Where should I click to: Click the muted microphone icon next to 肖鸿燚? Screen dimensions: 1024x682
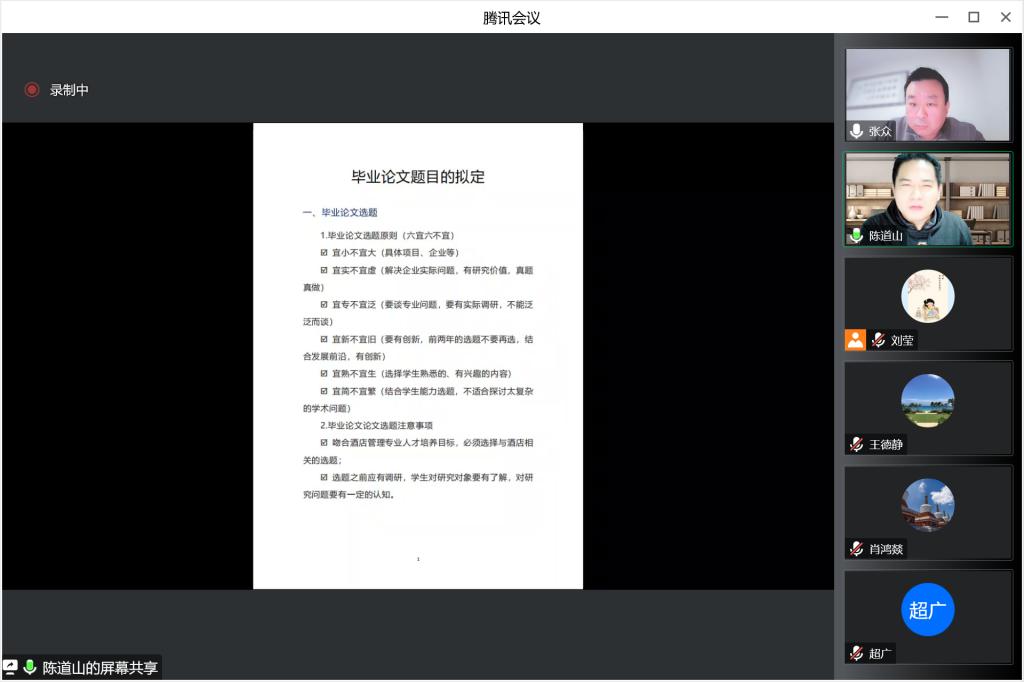[856, 549]
